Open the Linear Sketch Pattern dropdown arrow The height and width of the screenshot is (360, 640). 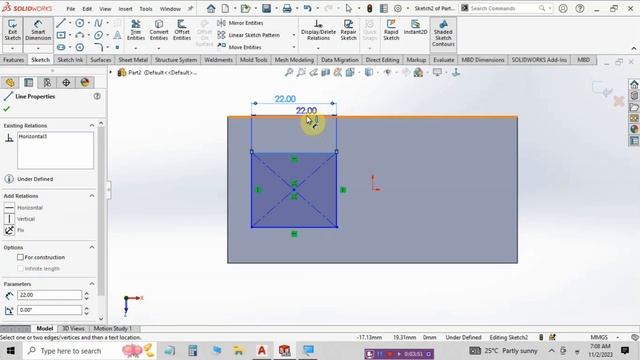pyautogui.click(x=293, y=35)
